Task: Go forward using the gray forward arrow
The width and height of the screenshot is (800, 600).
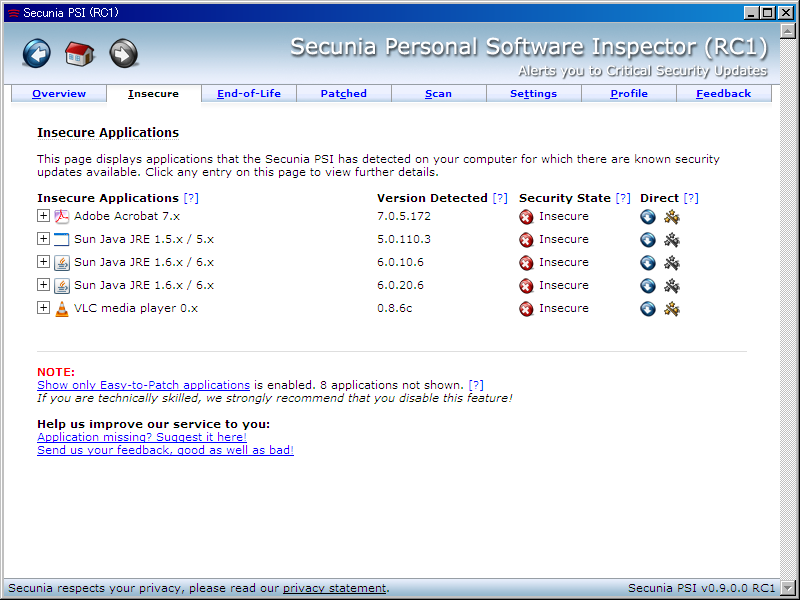Action: pos(123,53)
